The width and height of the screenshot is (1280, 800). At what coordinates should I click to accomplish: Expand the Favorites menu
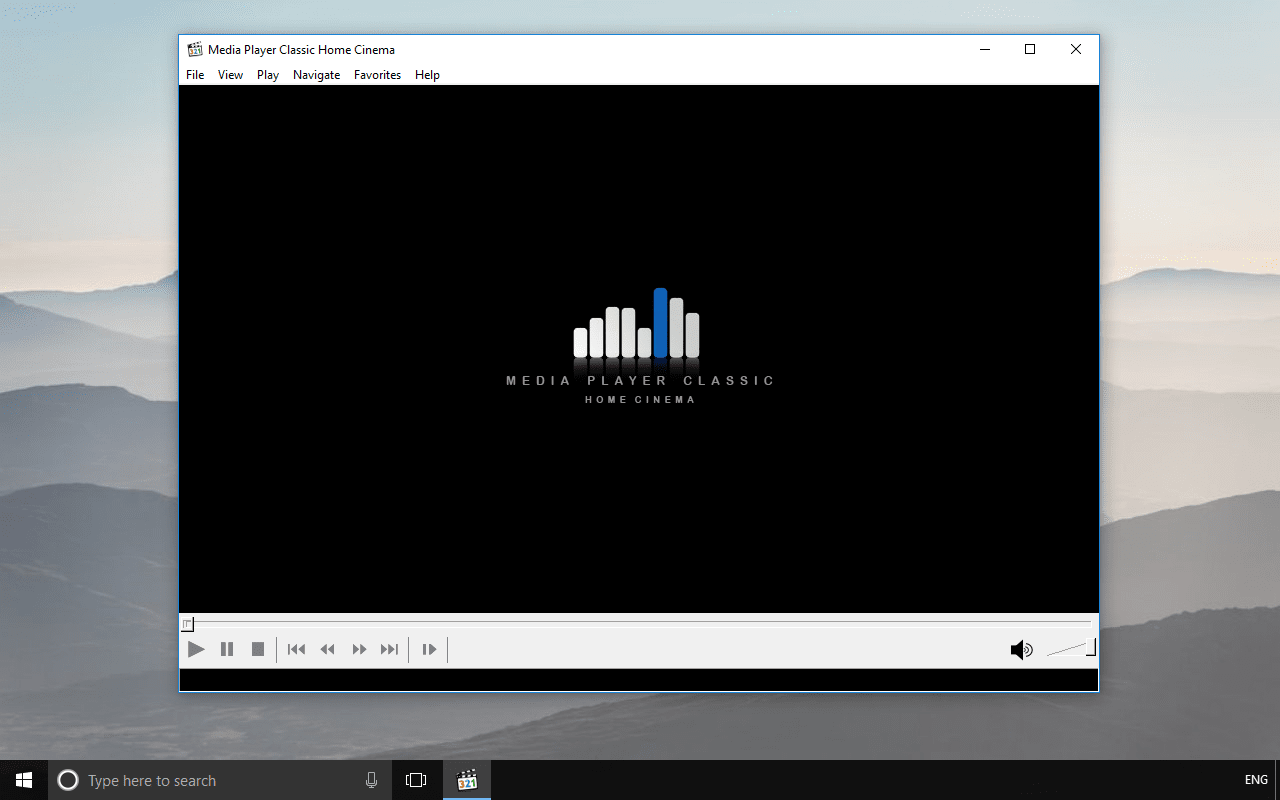(377, 75)
